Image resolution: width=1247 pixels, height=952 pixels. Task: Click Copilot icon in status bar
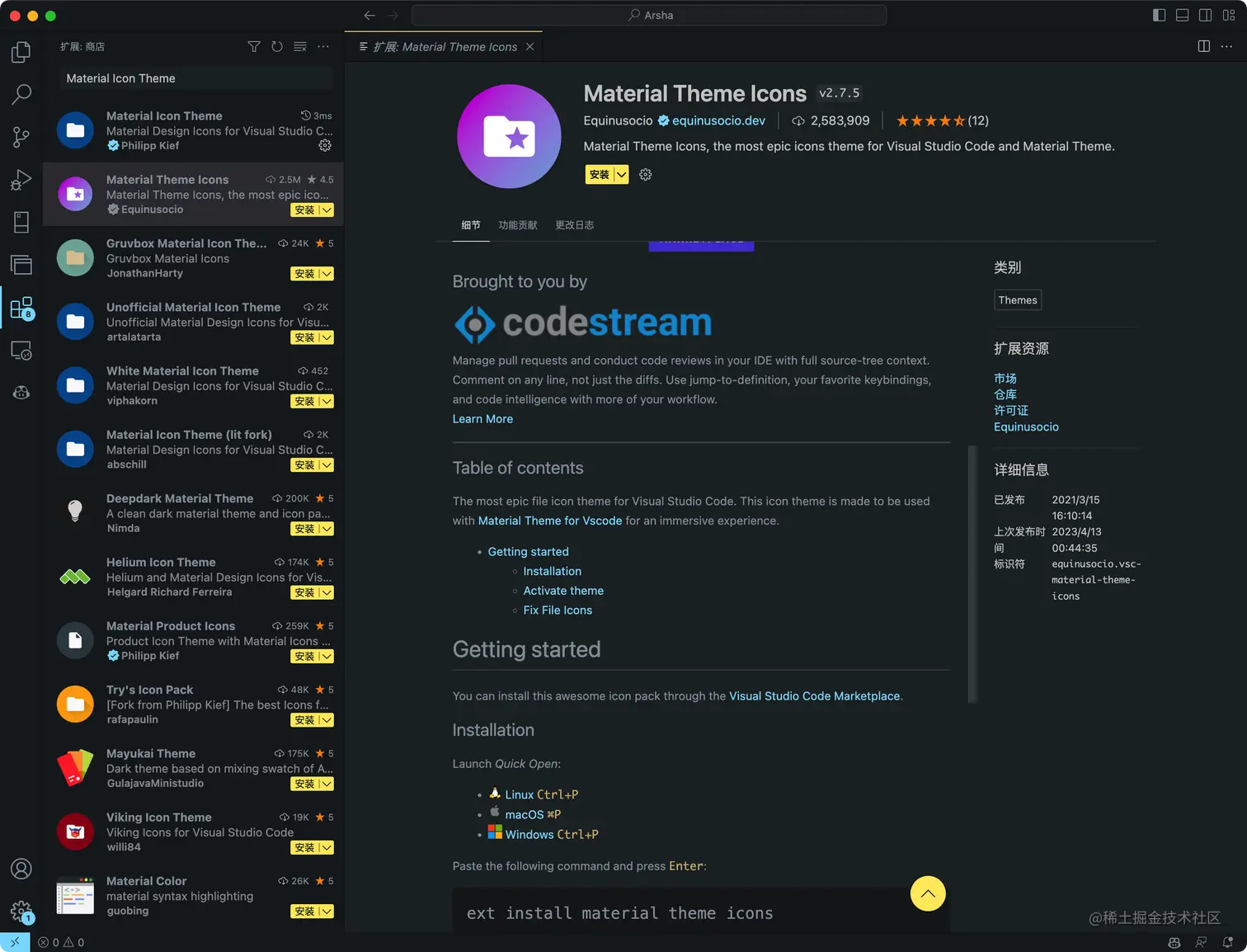pyautogui.click(x=1174, y=942)
